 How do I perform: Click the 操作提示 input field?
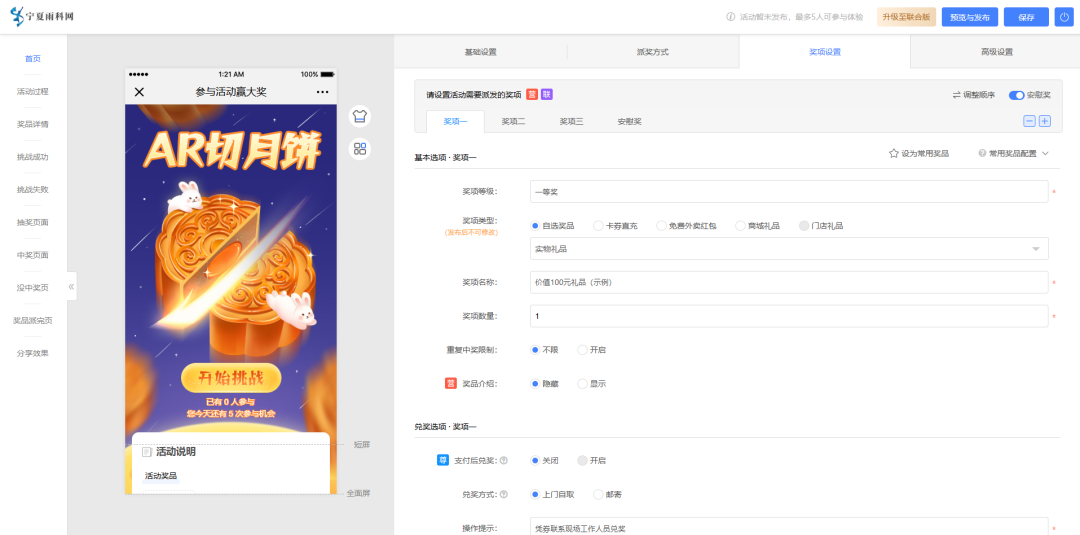click(789, 527)
